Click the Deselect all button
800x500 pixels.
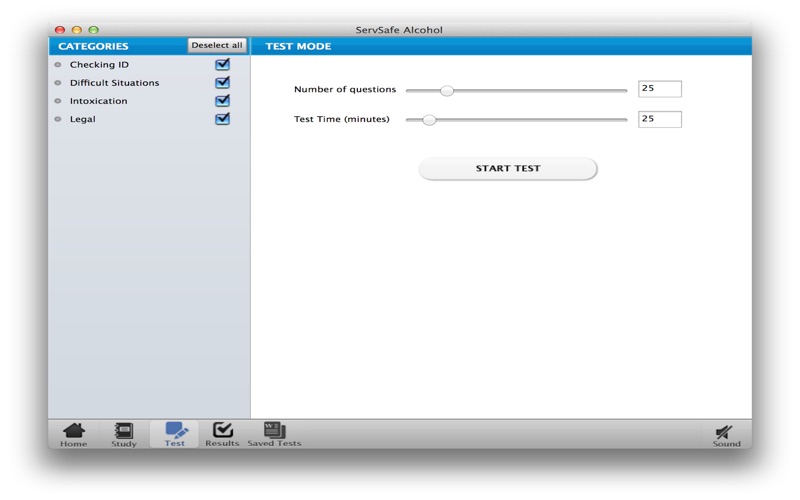click(217, 45)
